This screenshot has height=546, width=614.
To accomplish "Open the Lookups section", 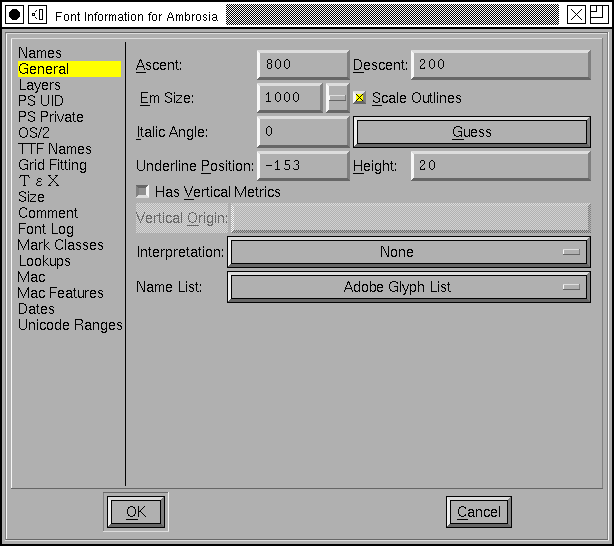I will point(44,261).
